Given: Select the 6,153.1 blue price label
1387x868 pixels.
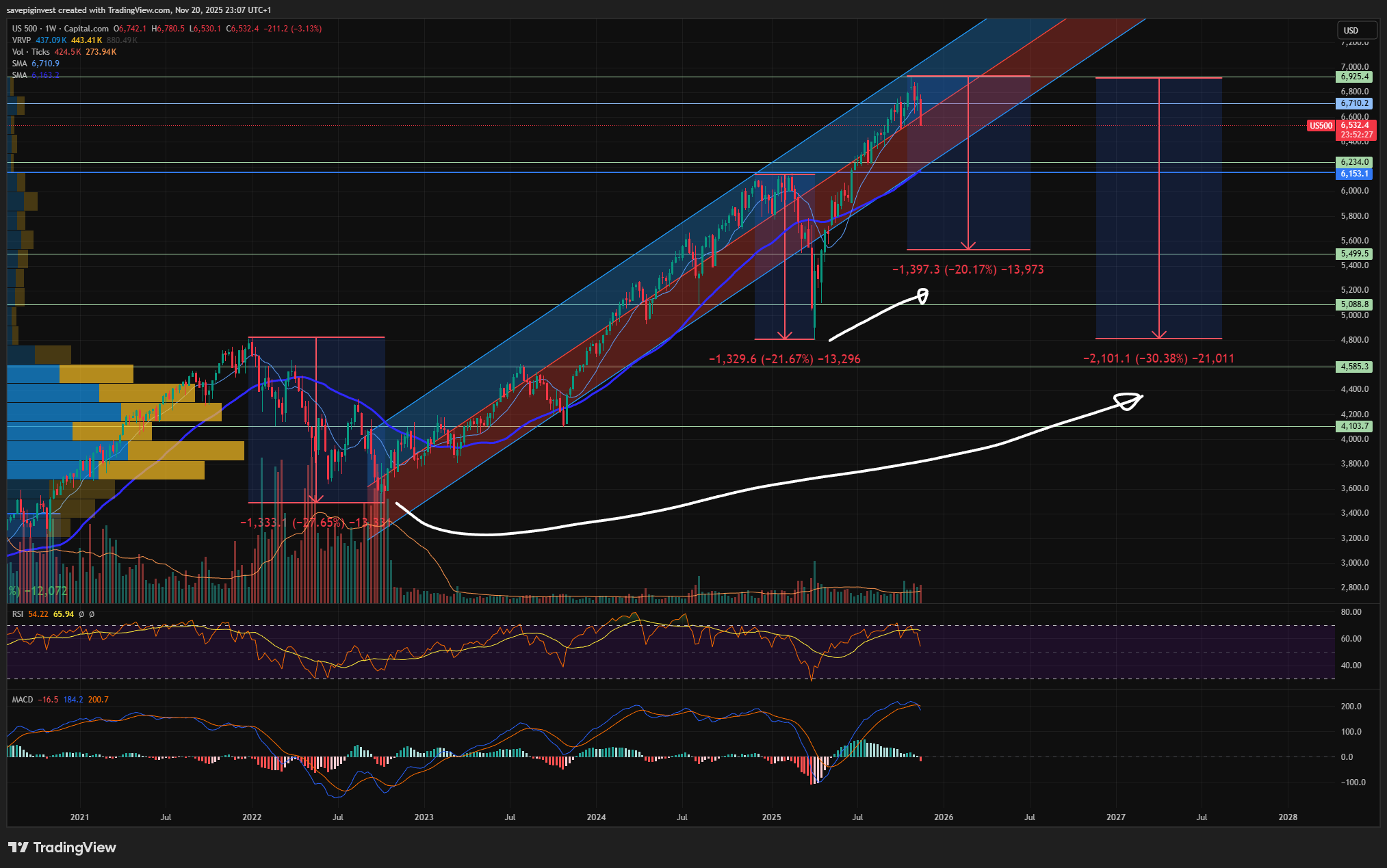Looking at the screenshot, I should pyautogui.click(x=1354, y=174).
